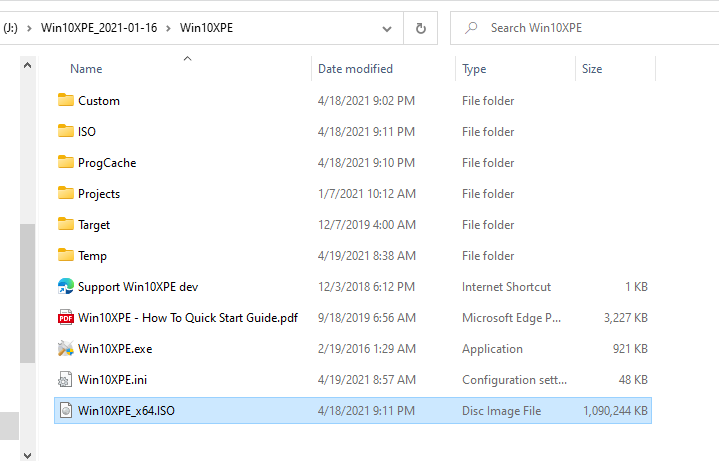Click navigation pane scrollbar up arrow
The width and height of the screenshot is (719, 461).
click(x=28, y=65)
